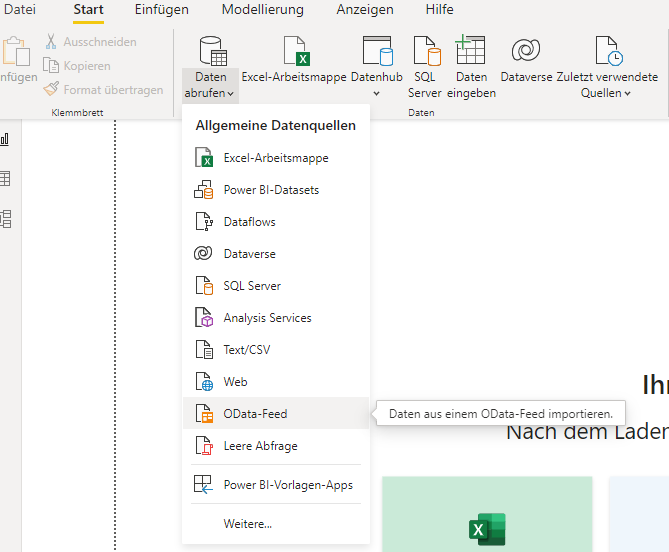Click the Daten eingeben table icon

tap(470, 52)
